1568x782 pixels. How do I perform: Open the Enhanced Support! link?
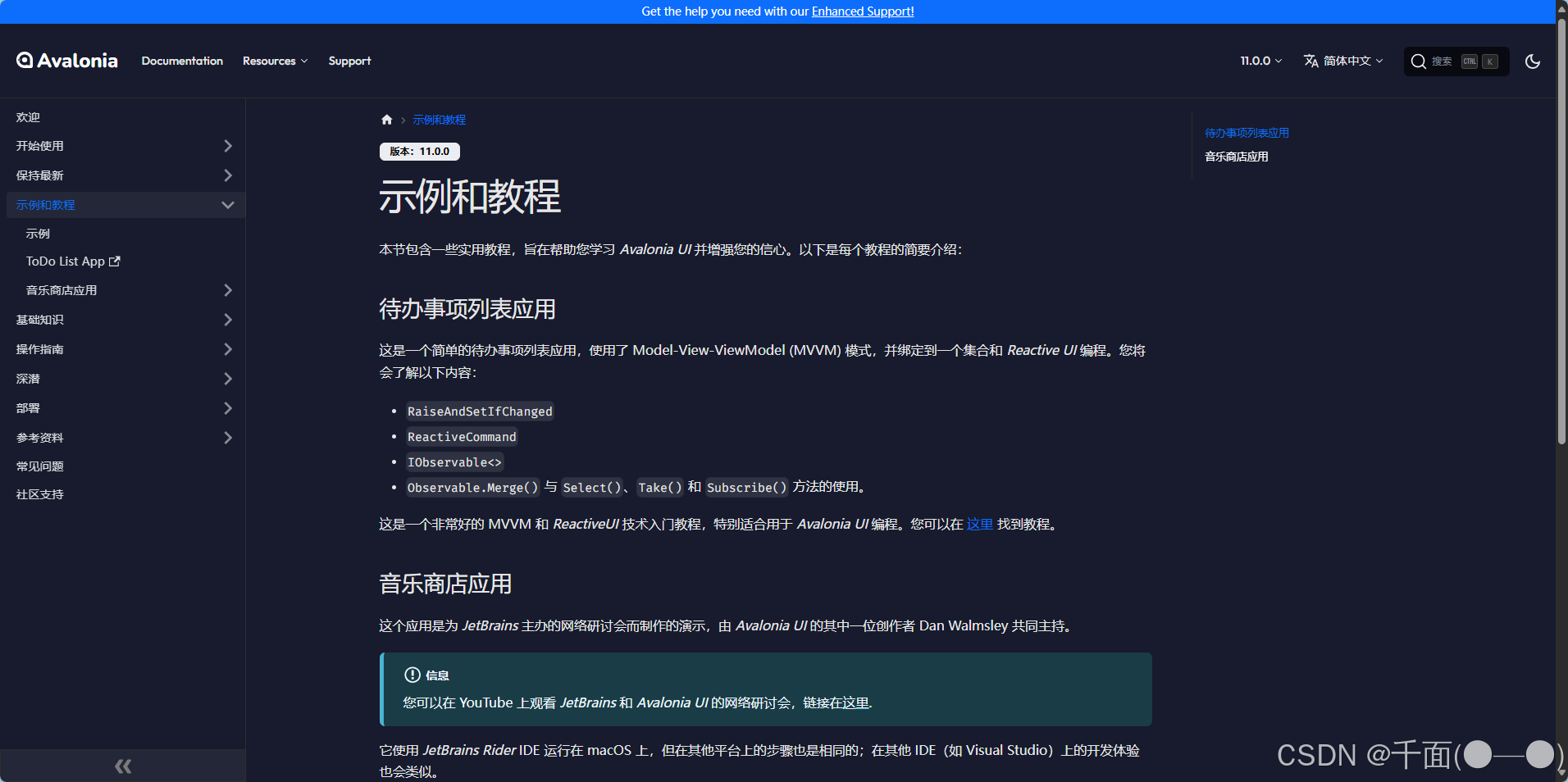pos(862,11)
